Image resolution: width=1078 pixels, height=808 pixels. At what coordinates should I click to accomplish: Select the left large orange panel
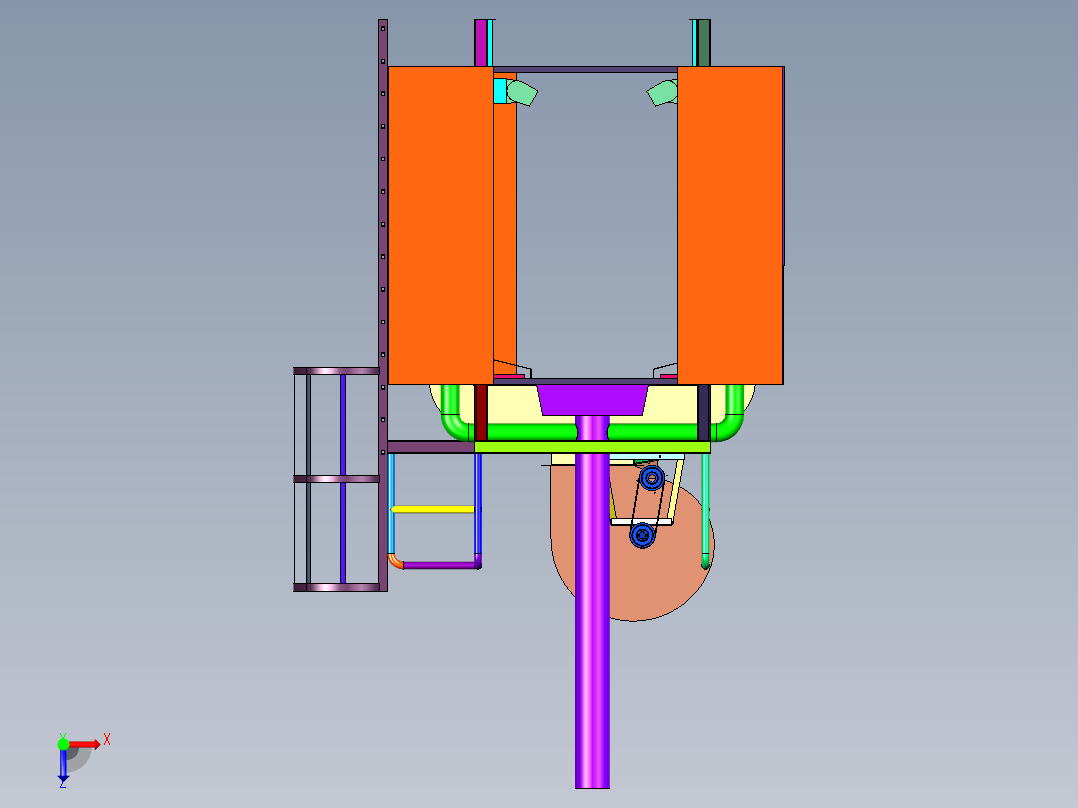(441, 226)
